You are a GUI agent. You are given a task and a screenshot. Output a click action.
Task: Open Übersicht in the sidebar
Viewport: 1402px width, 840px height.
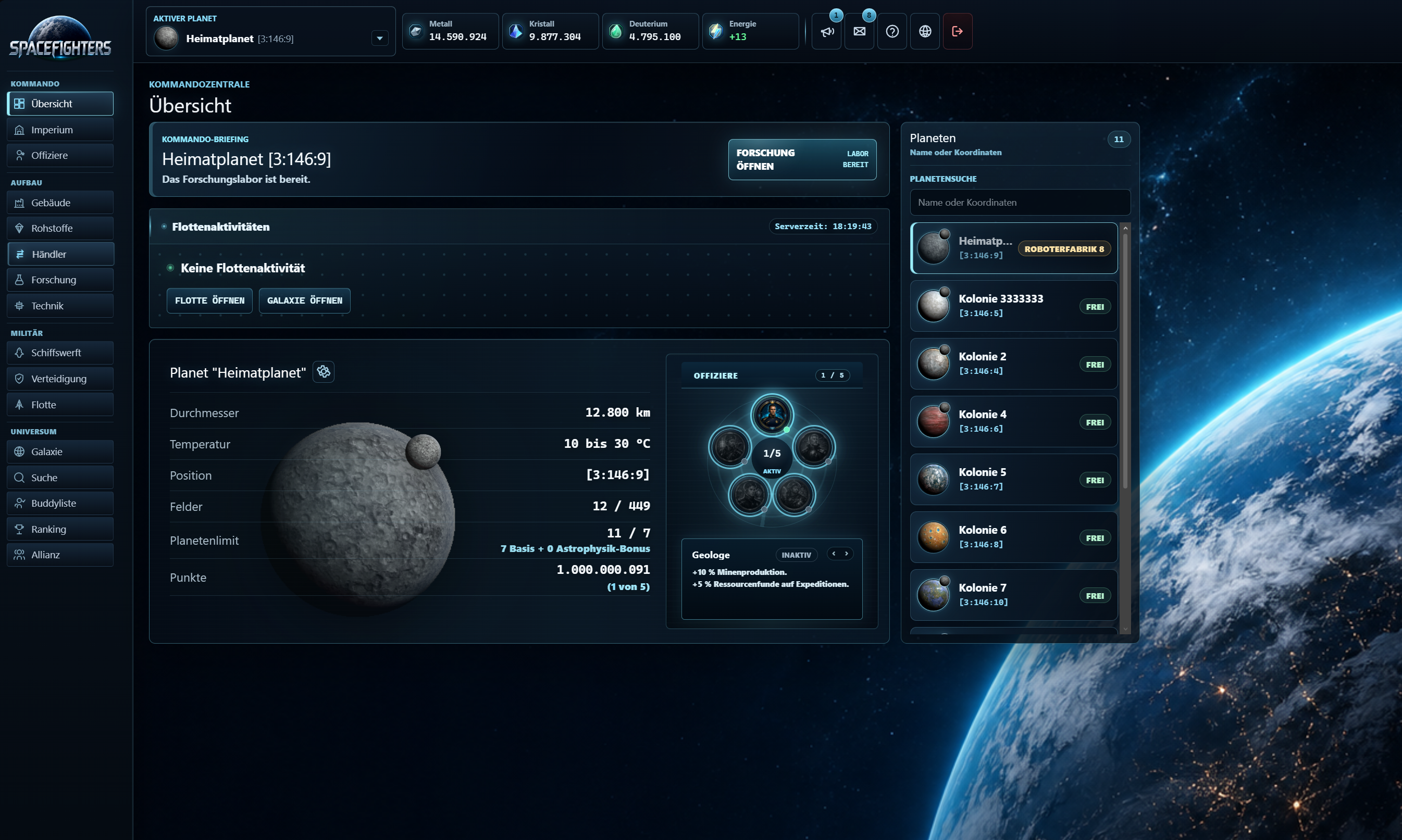(60, 104)
